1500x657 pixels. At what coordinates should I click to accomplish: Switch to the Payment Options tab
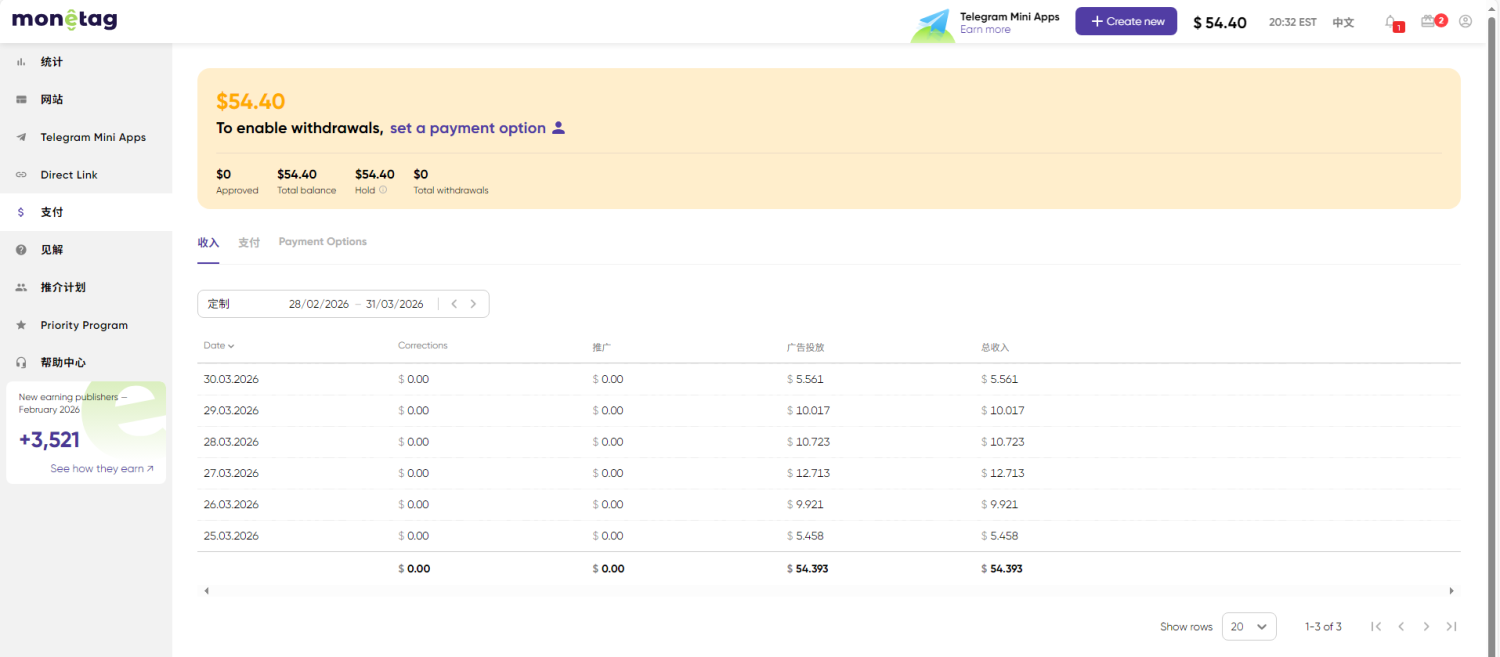coord(322,242)
